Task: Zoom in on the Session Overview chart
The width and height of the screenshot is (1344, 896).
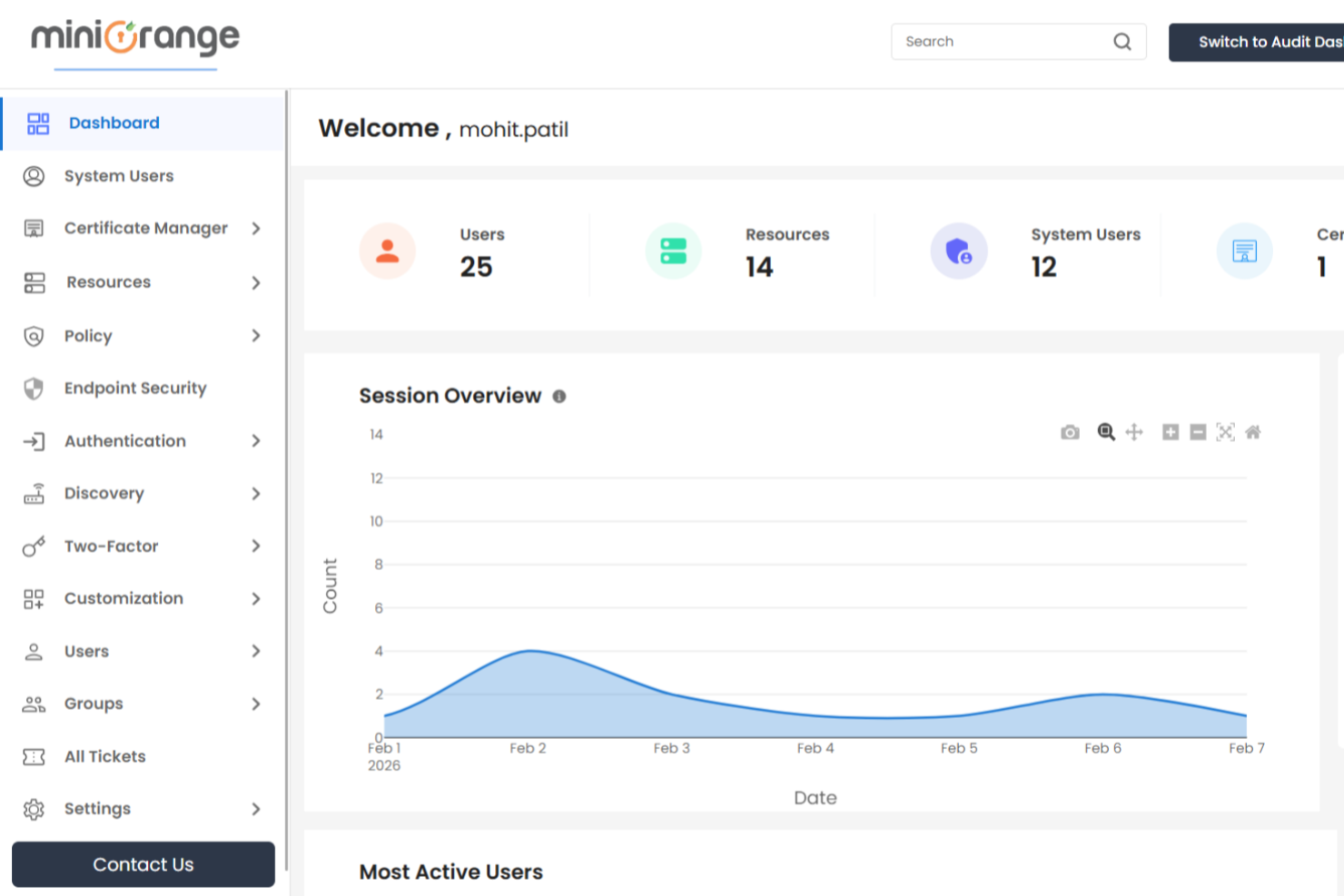Action: [1171, 432]
